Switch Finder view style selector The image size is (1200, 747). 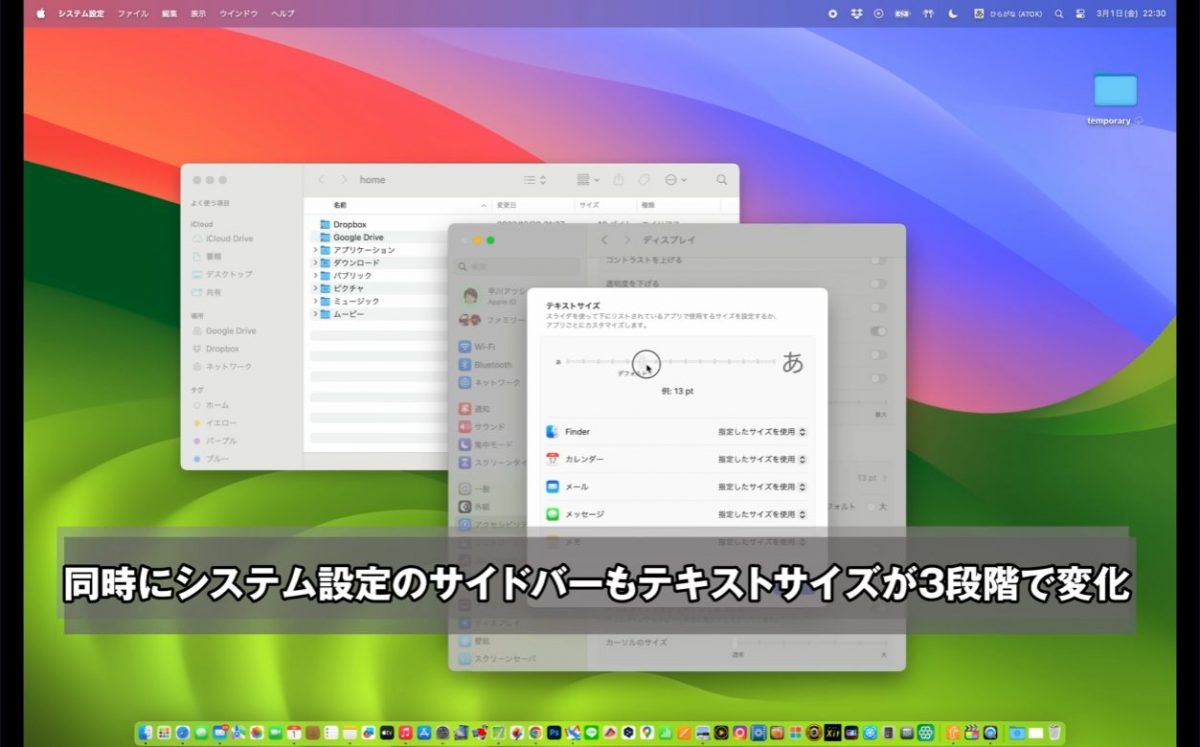tap(536, 180)
